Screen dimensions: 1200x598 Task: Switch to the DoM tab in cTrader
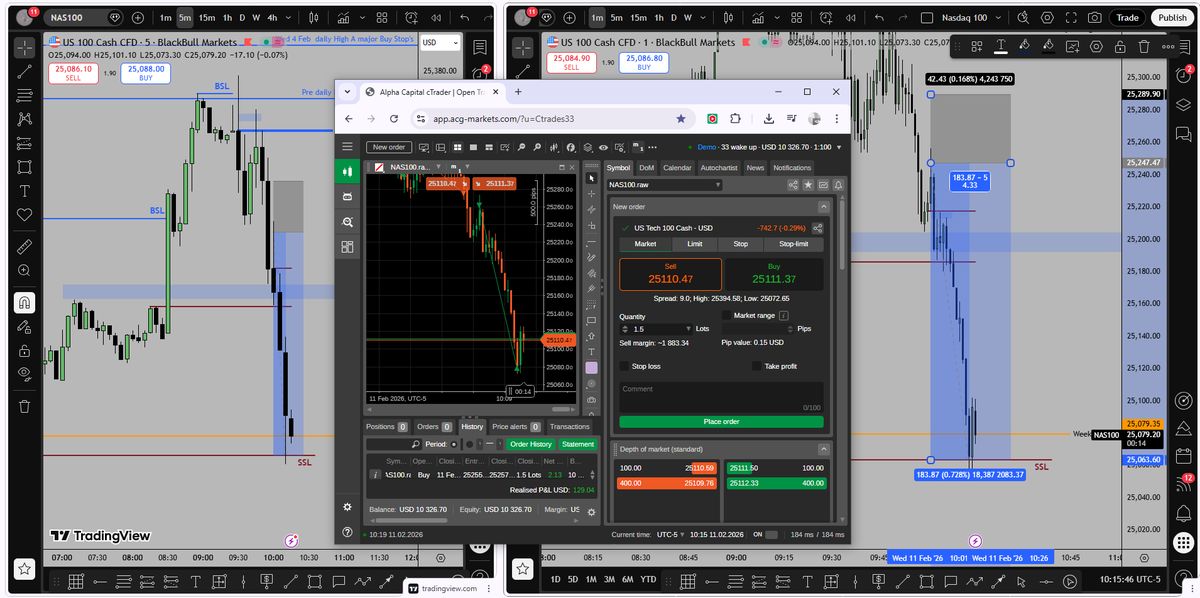coord(647,168)
